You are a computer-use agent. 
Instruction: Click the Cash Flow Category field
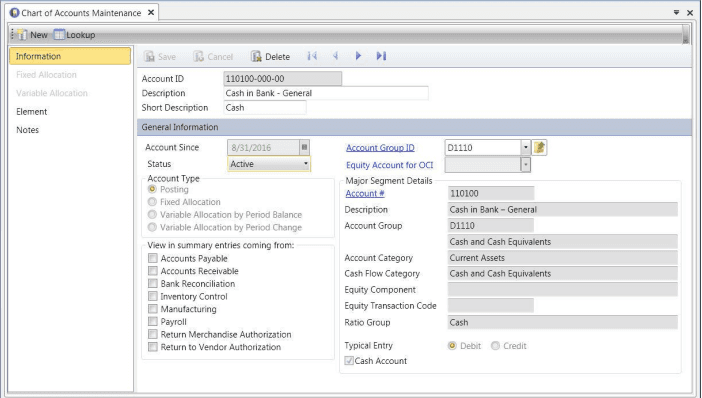click(x=562, y=274)
